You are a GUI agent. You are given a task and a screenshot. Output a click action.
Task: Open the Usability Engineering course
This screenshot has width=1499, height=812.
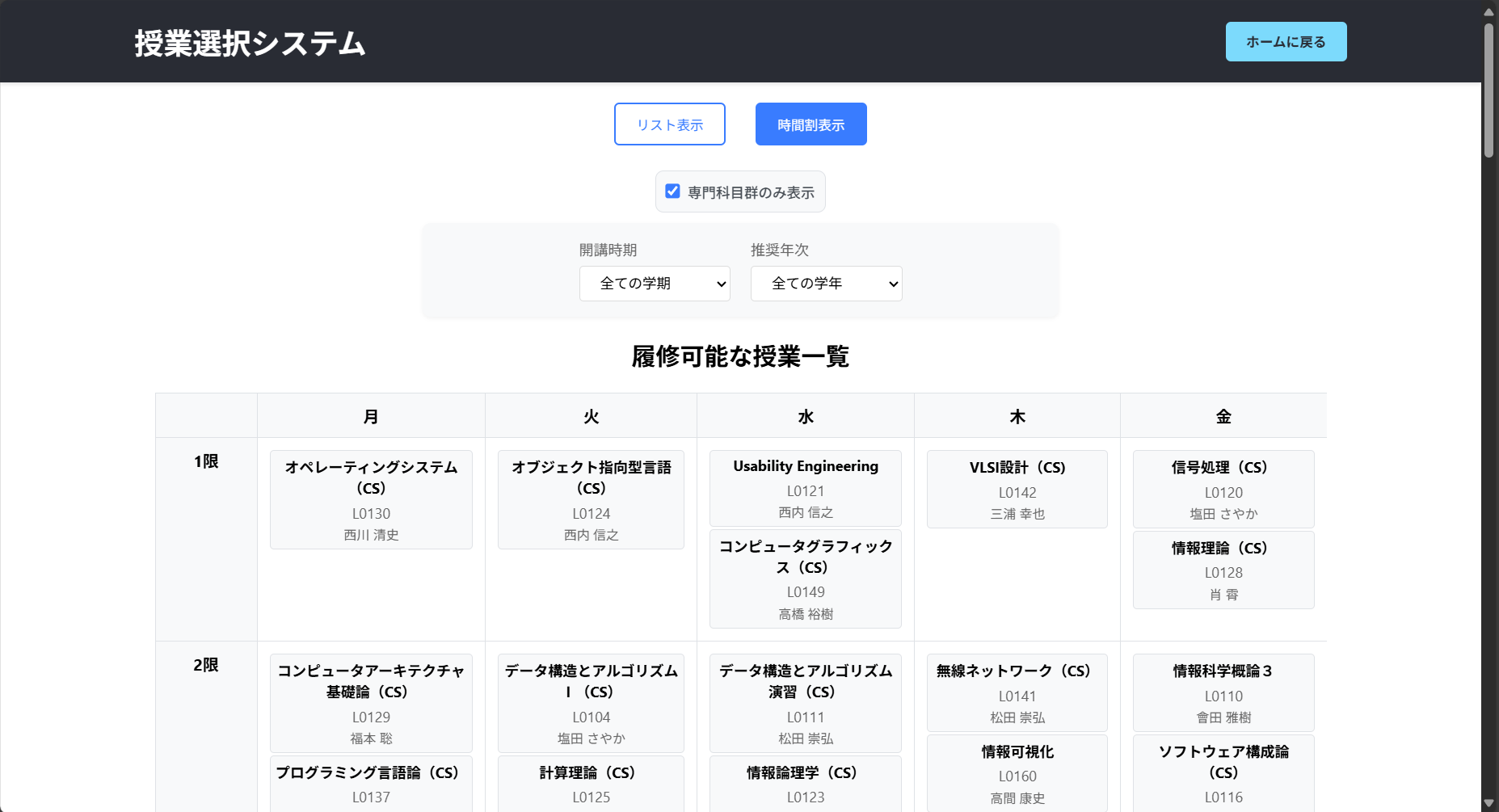click(x=804, y=488)
